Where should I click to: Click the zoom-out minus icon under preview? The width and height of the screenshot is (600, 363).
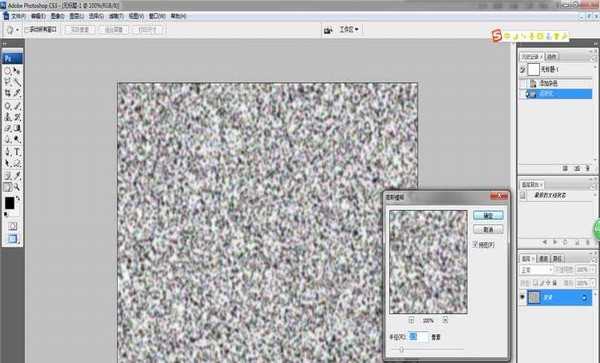(x=411, y=320)
